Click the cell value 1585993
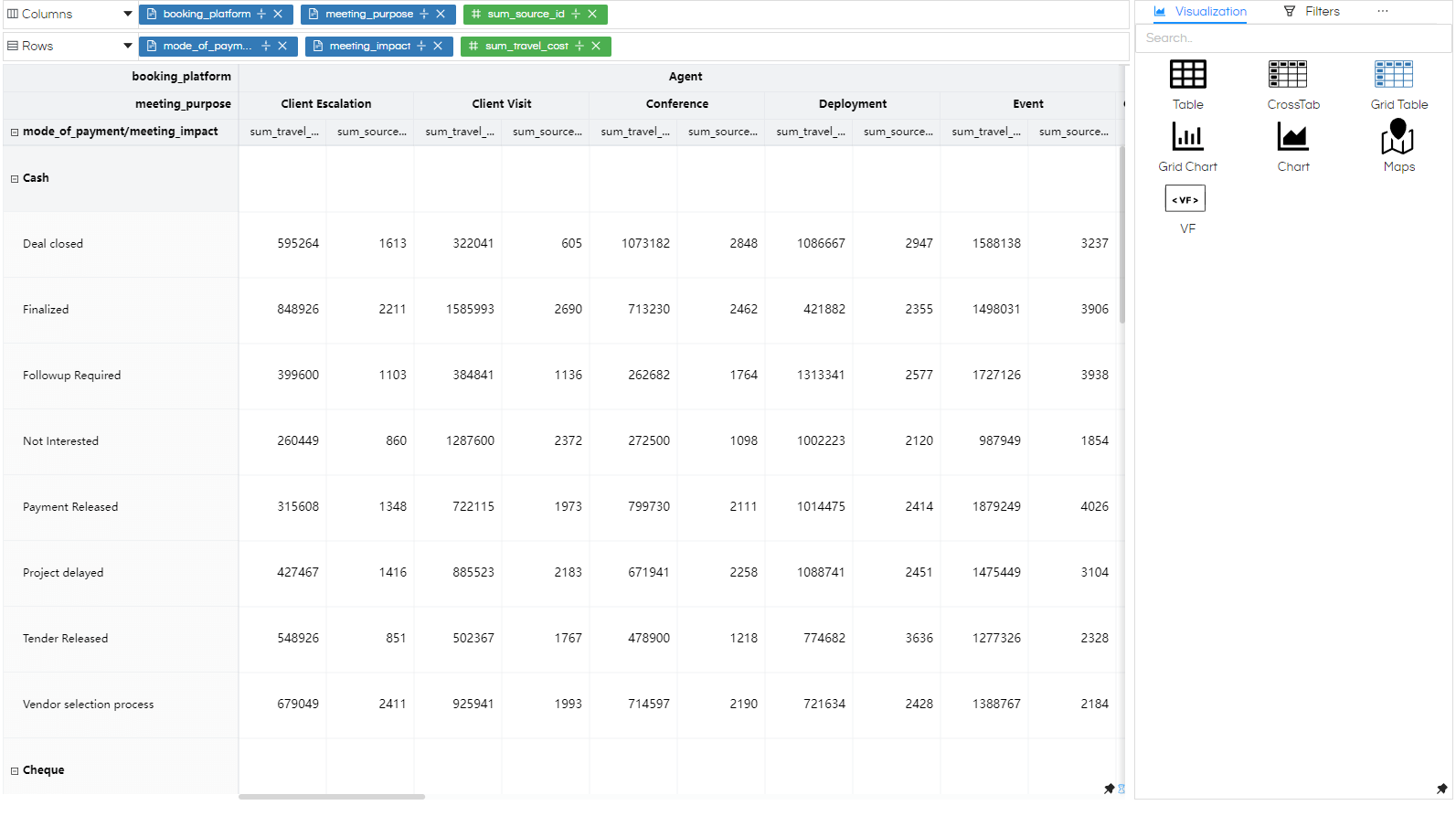Screen dimensions: 1456x816 [x=470, y=310]
